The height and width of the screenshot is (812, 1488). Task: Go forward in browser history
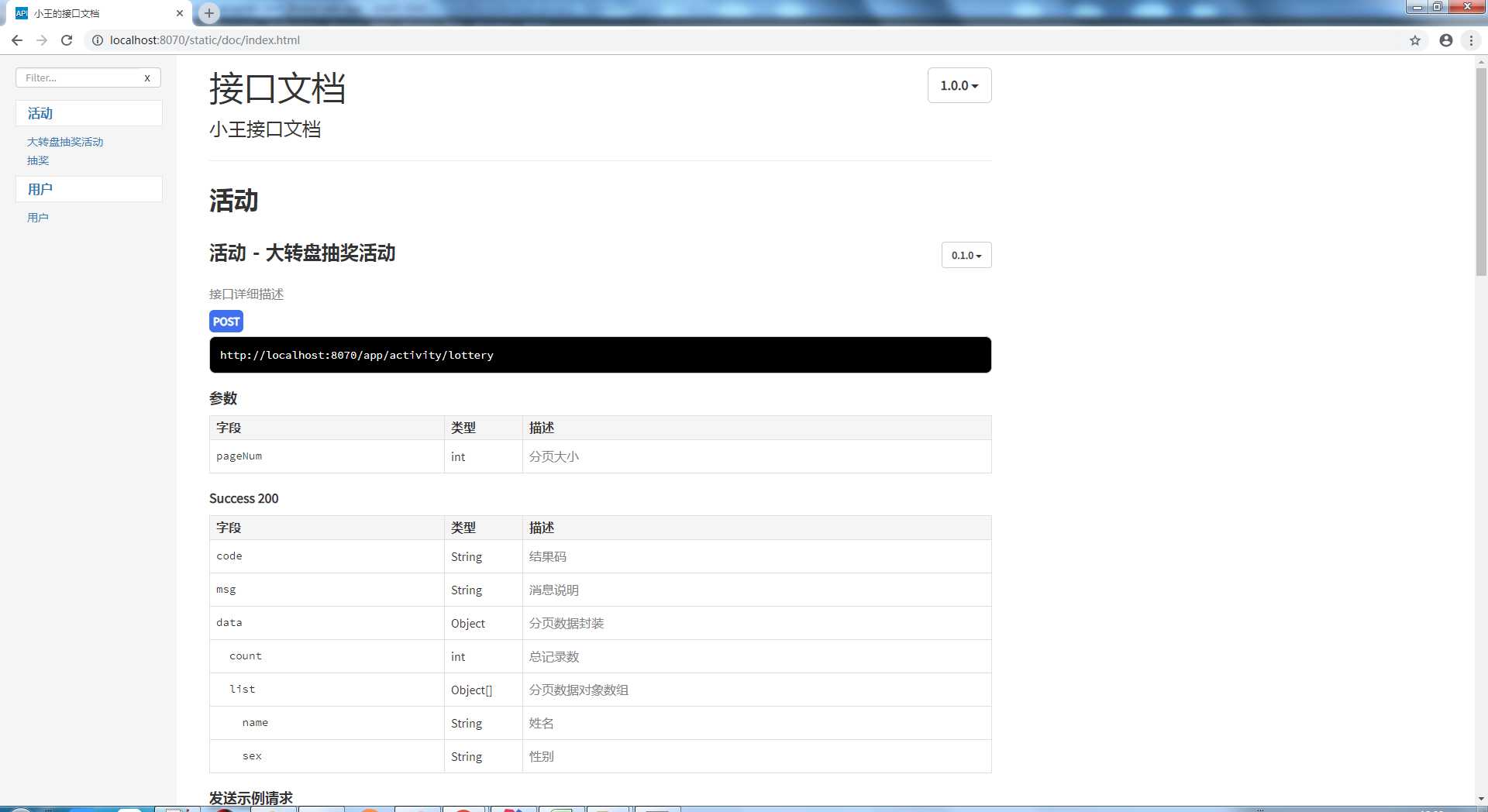point(42,40)
